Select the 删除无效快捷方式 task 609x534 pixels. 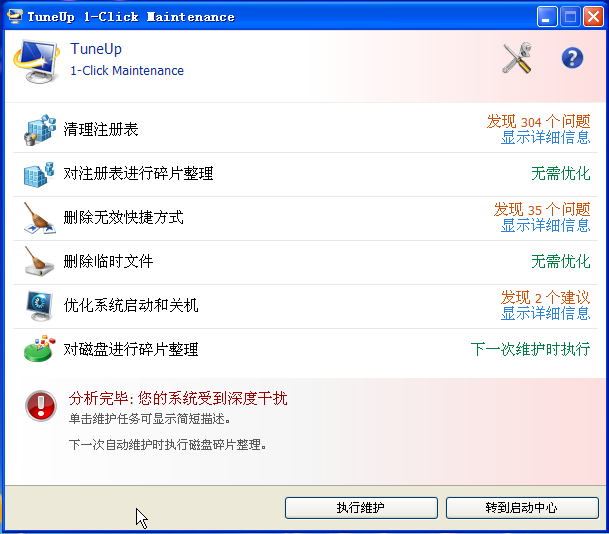(305, 218)
